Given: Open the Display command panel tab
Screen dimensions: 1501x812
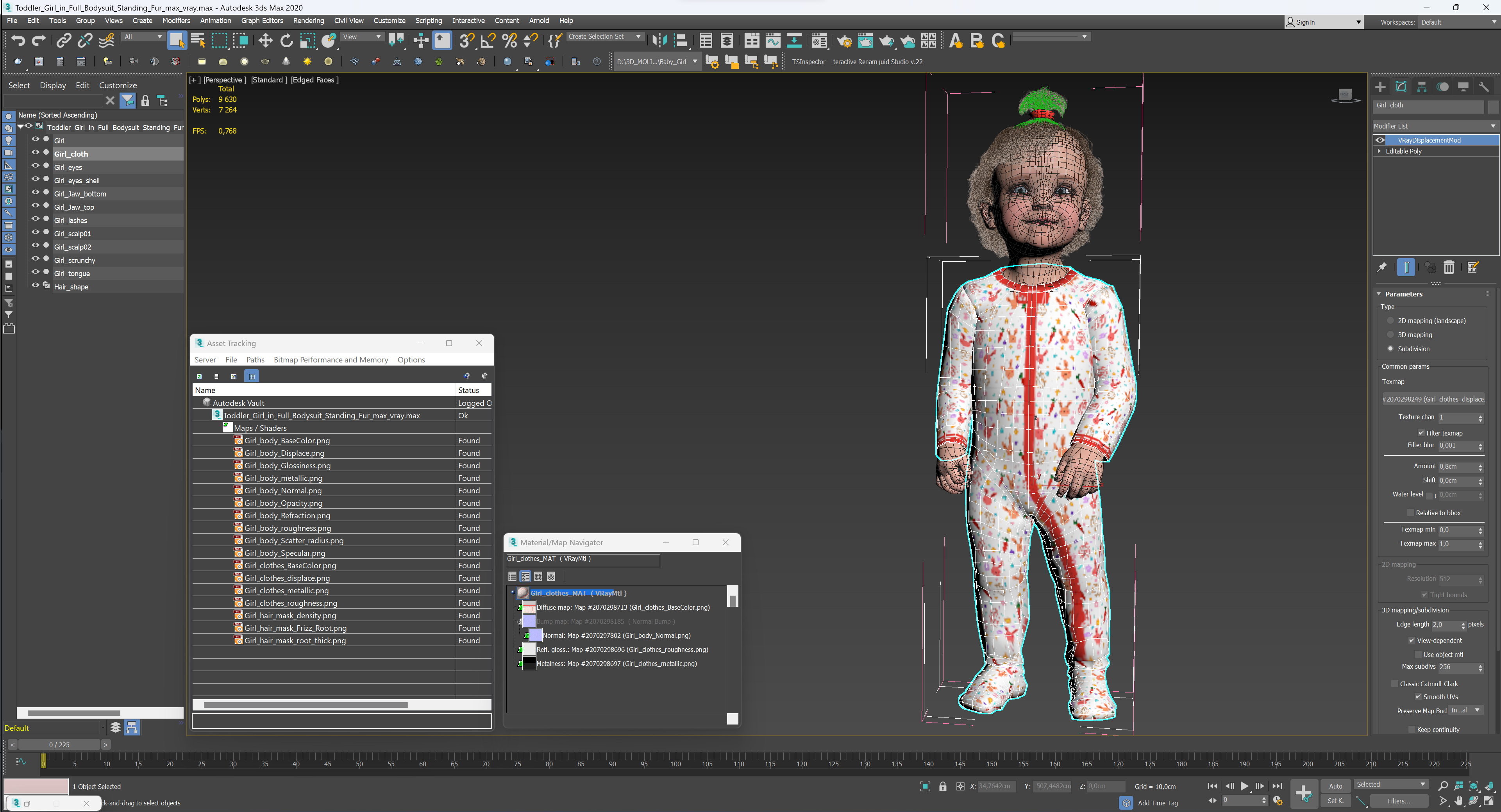Looking at the screenshot, I should click(x=1463, y=87).
